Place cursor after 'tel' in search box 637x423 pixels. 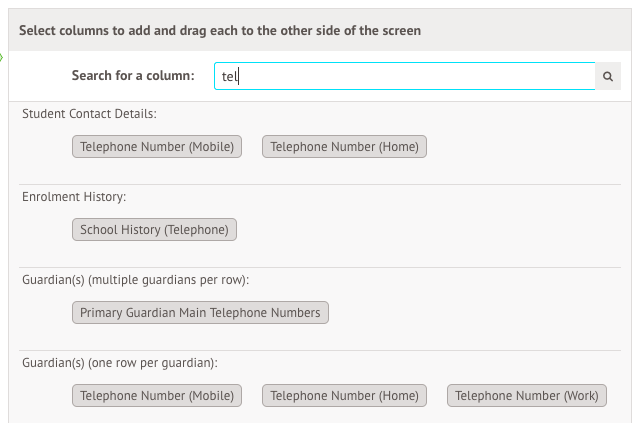tap(240, 76)
